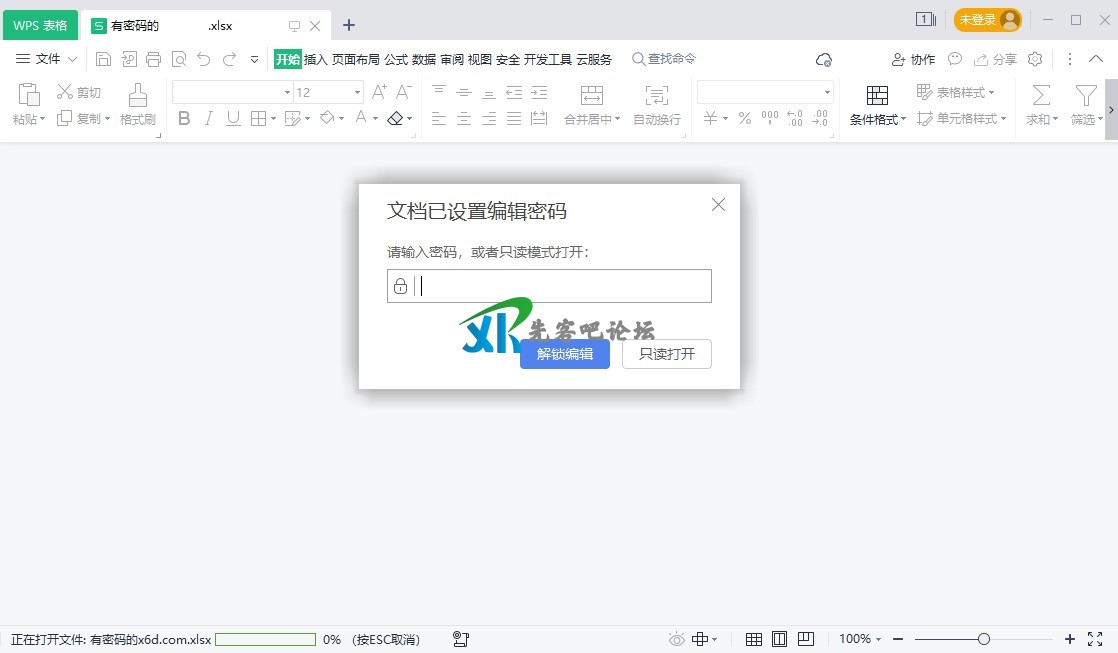Toggle Bold formatting button
The image size is (1118, 653).
click(184, 118)
